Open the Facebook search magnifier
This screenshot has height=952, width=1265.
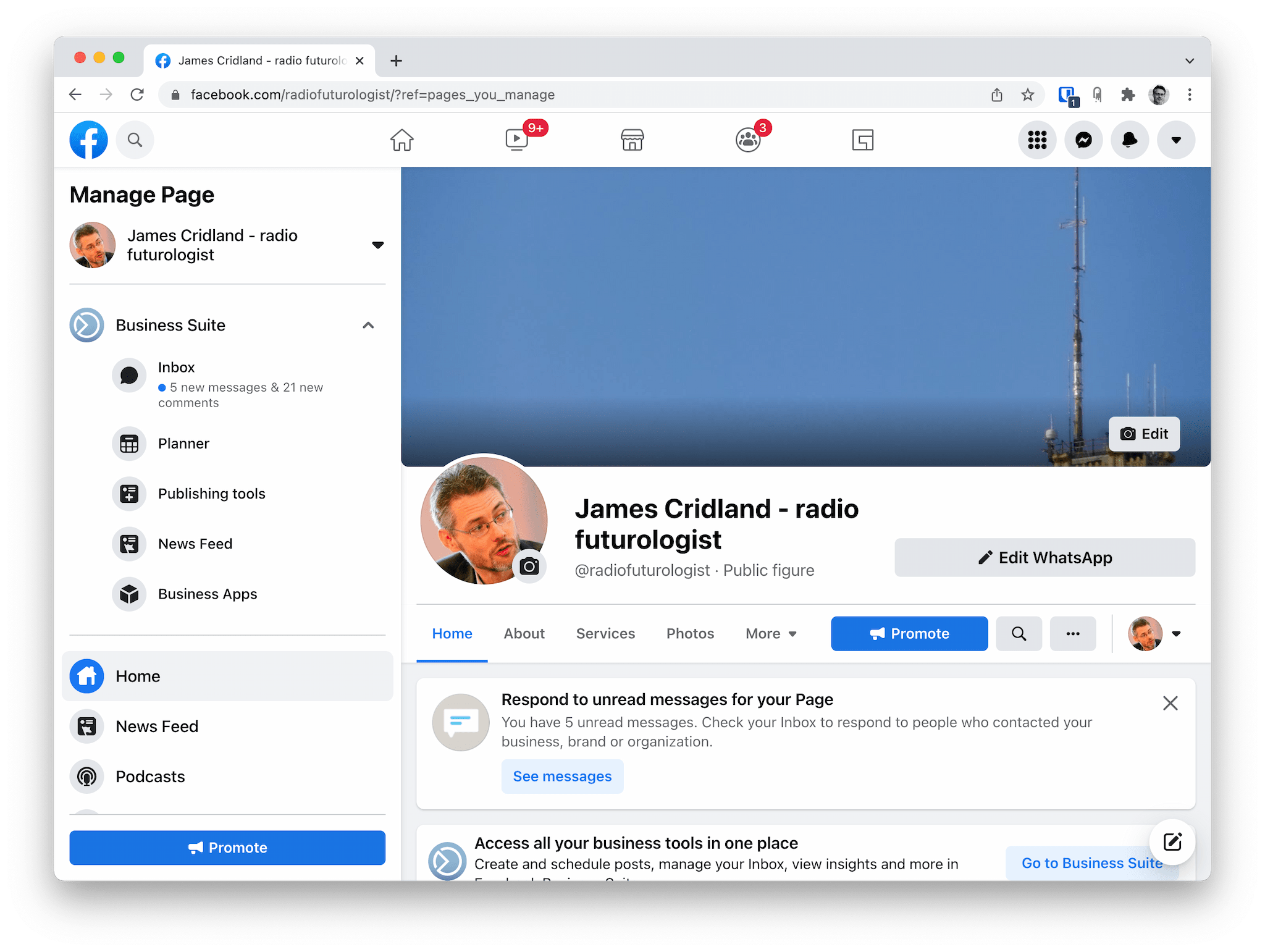tap(135, 140)
